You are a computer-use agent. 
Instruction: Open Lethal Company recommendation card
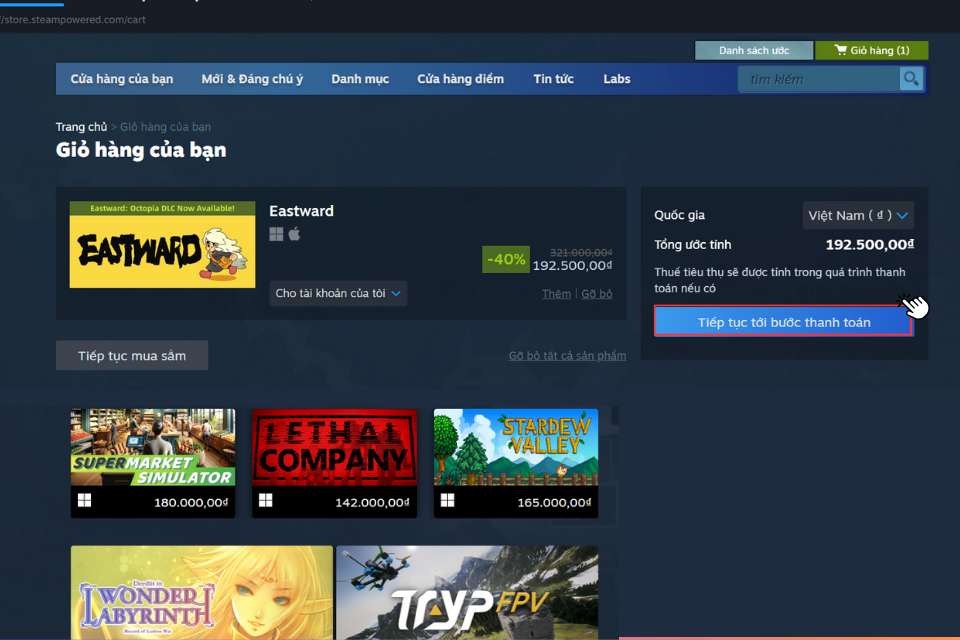tap(334, 463)
